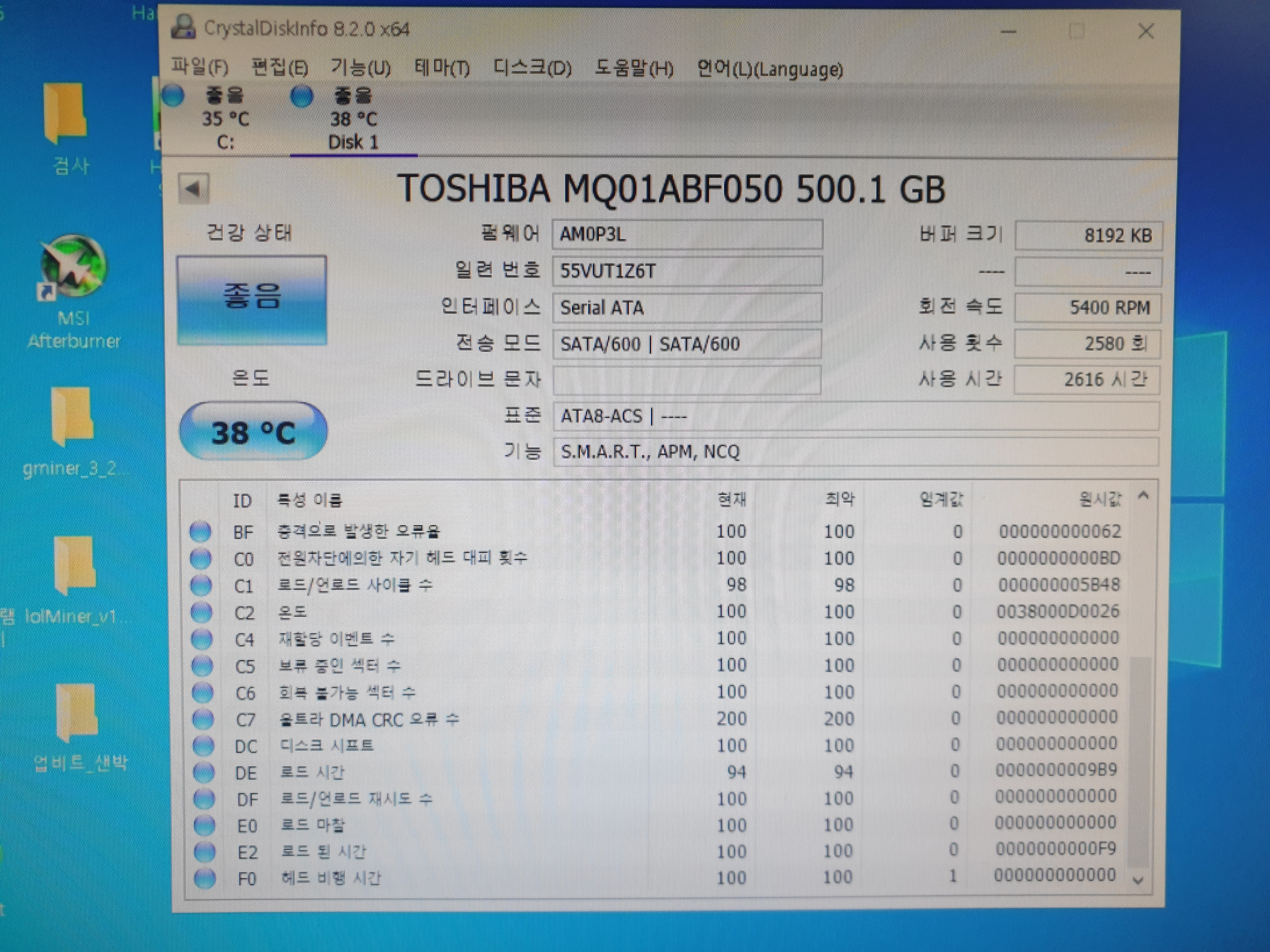Click the status circle for attribute DF
The height and width of the screenshot is (952, 1270).
pyautogui.click(x=204, y=799)
